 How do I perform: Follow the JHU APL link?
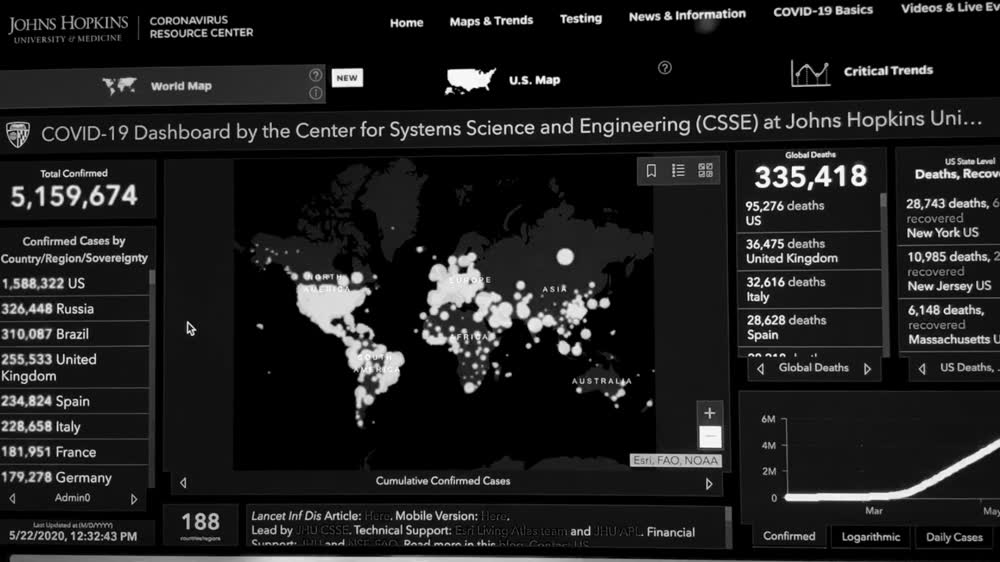617,532
